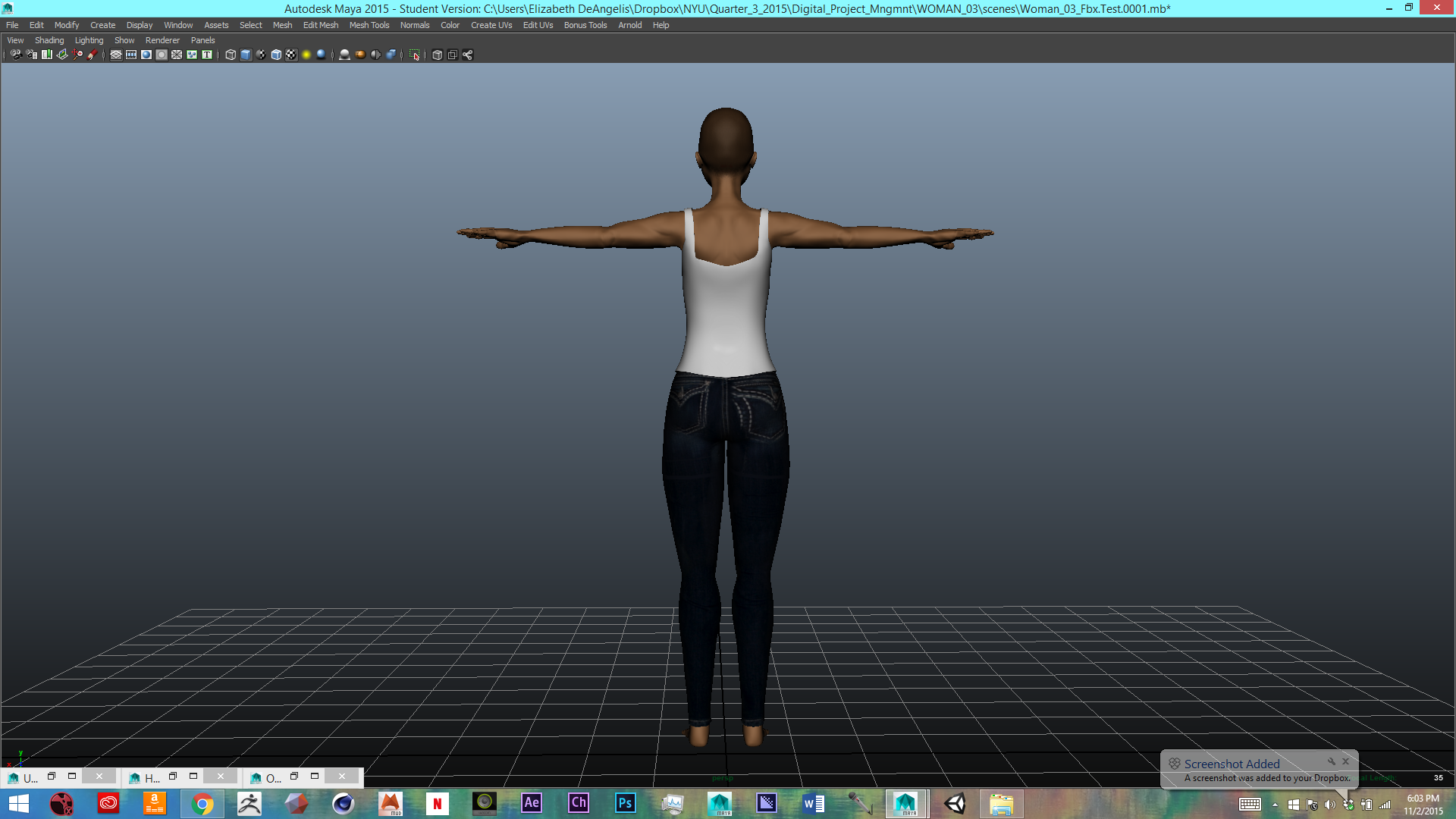Dismiss the Dropbox Screenshot Added notification
Viewport: 1456px width, 819px height.
1346,761
